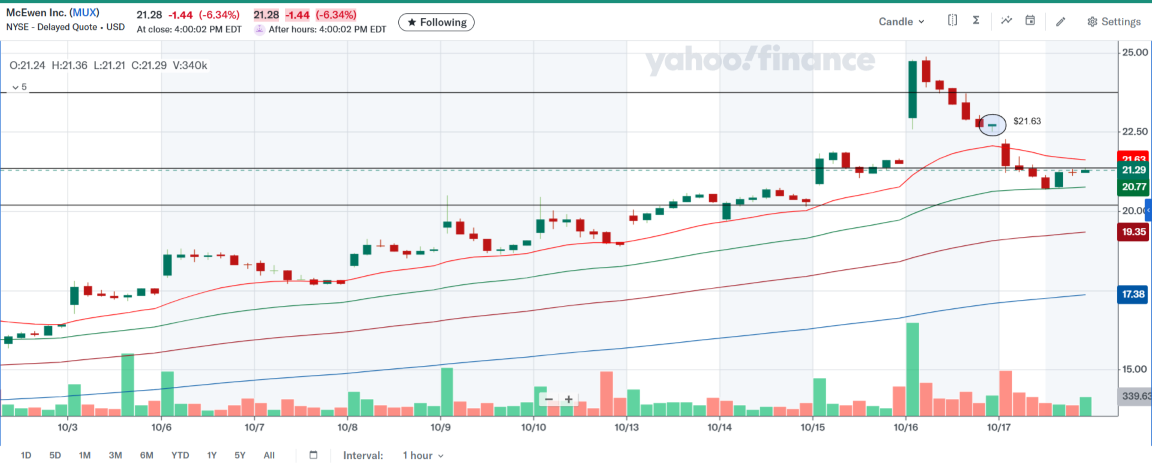Select the 6M range
Viewport: 1152px width, 468px height.
(146, 456)
